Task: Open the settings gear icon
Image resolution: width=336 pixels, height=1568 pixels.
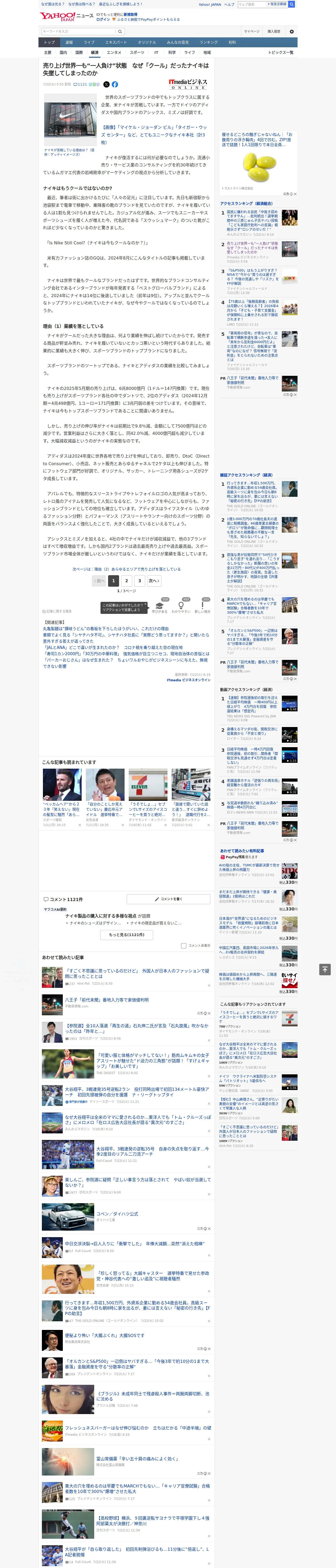Action: pos(292,32)
